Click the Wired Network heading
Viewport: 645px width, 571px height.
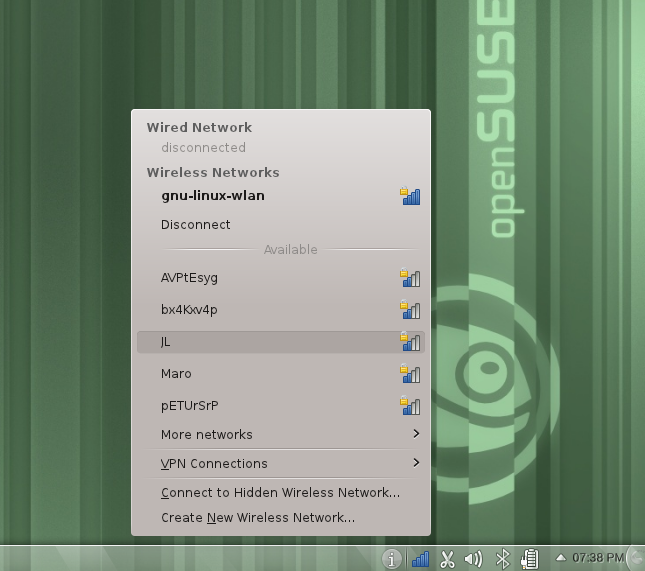pos(199,128)
